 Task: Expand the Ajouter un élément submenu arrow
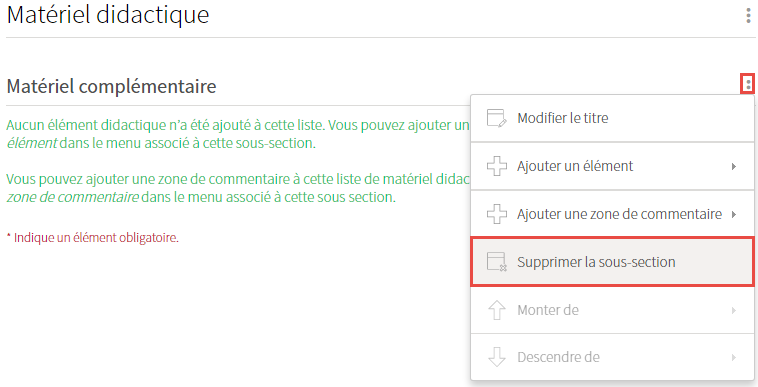[734, 166]
